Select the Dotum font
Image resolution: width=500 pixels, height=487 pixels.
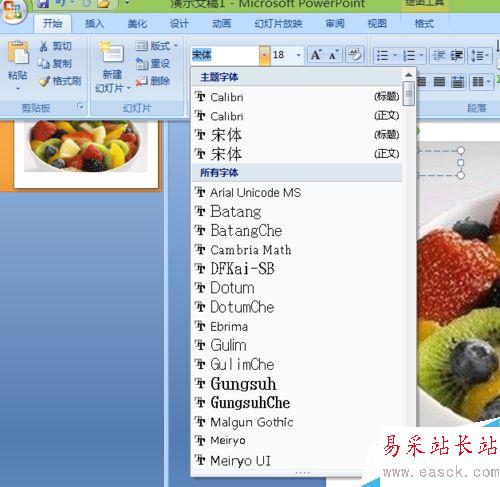[297, 288]
